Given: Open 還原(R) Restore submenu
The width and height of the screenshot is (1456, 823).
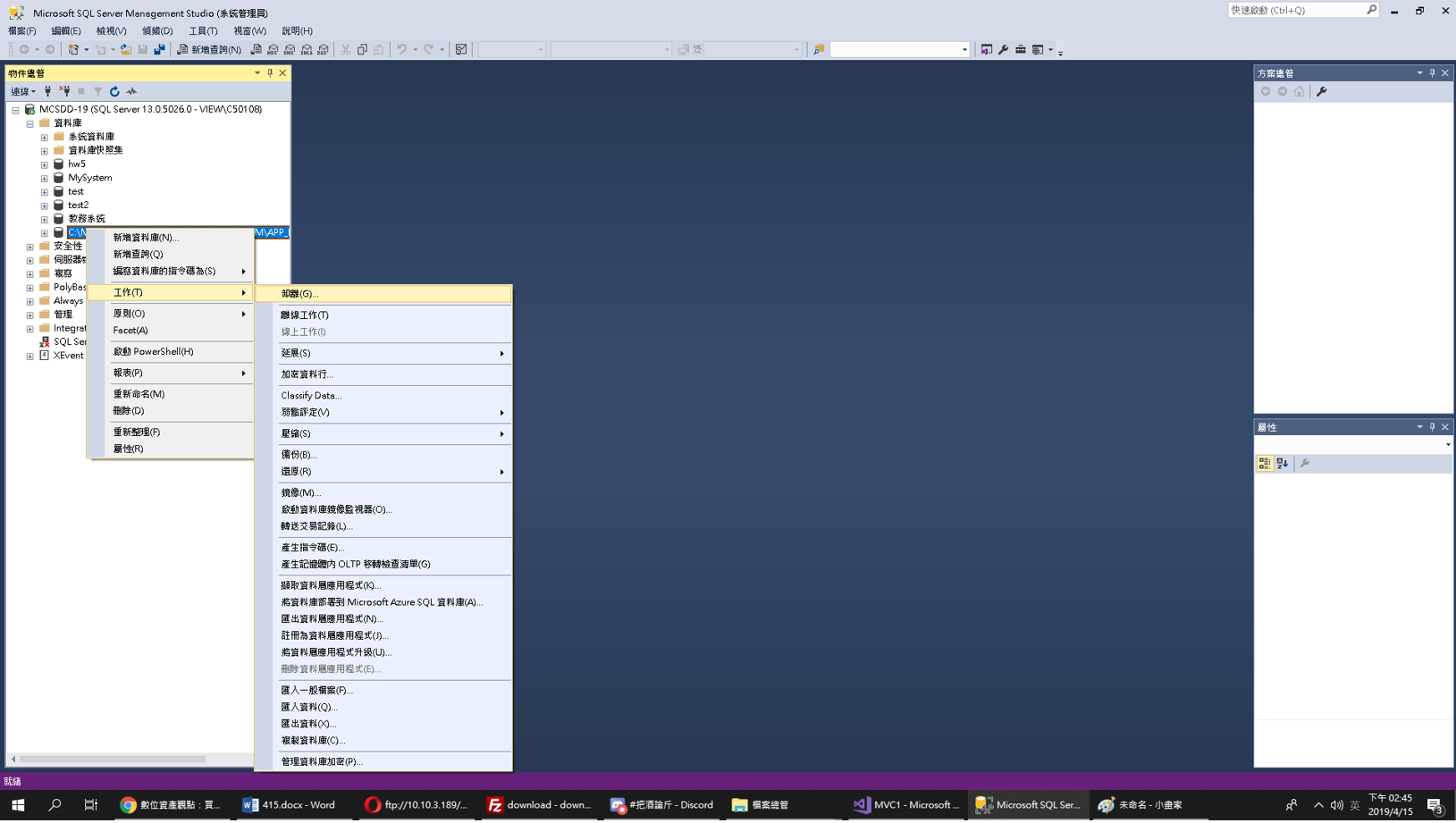Looking at the screenshot, I should (383, 472).
